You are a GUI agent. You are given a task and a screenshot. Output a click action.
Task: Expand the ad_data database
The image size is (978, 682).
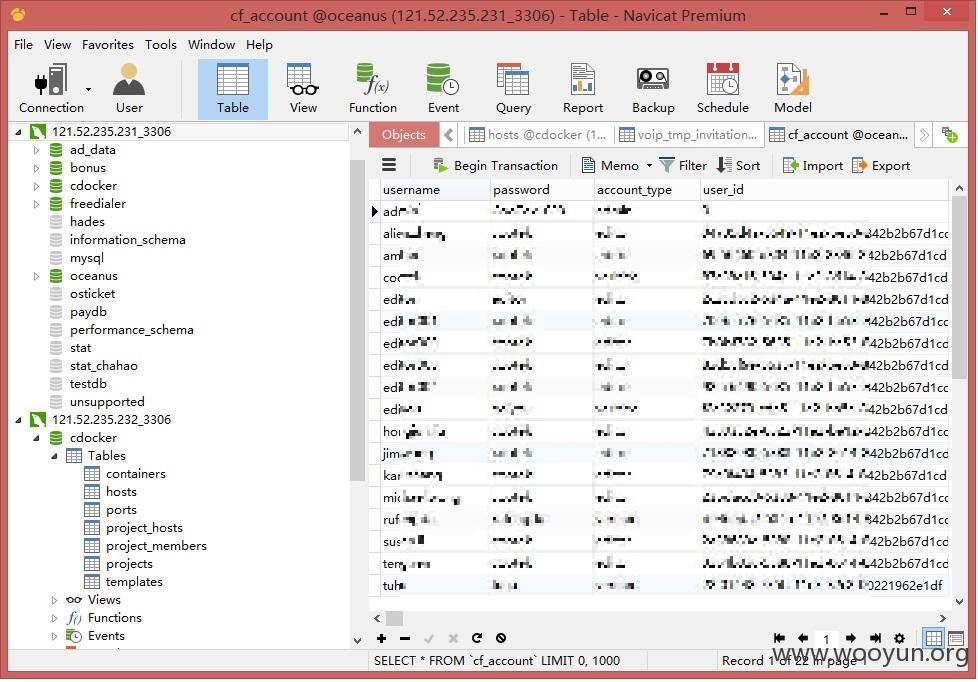tap(36, 150)
